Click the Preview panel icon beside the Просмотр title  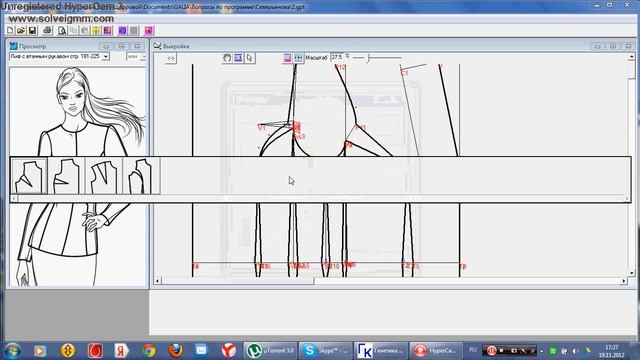click(13, 46)
